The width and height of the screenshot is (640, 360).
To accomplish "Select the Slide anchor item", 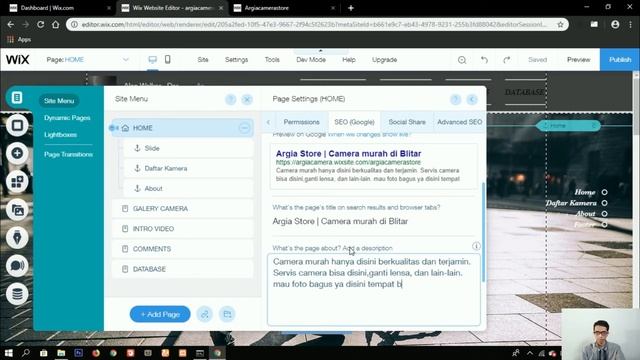I will pos(188,148).
